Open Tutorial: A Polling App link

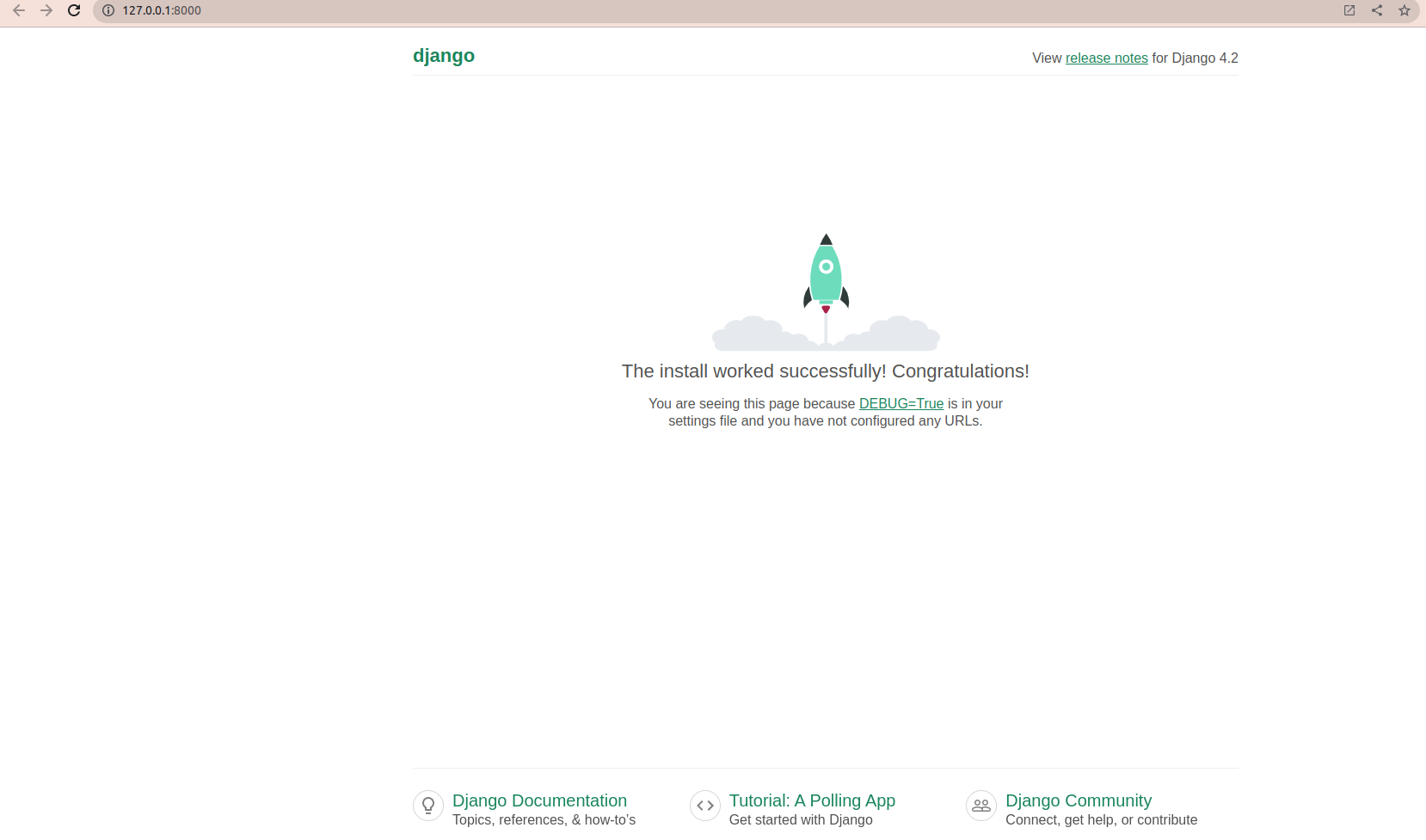click(812, 800)
